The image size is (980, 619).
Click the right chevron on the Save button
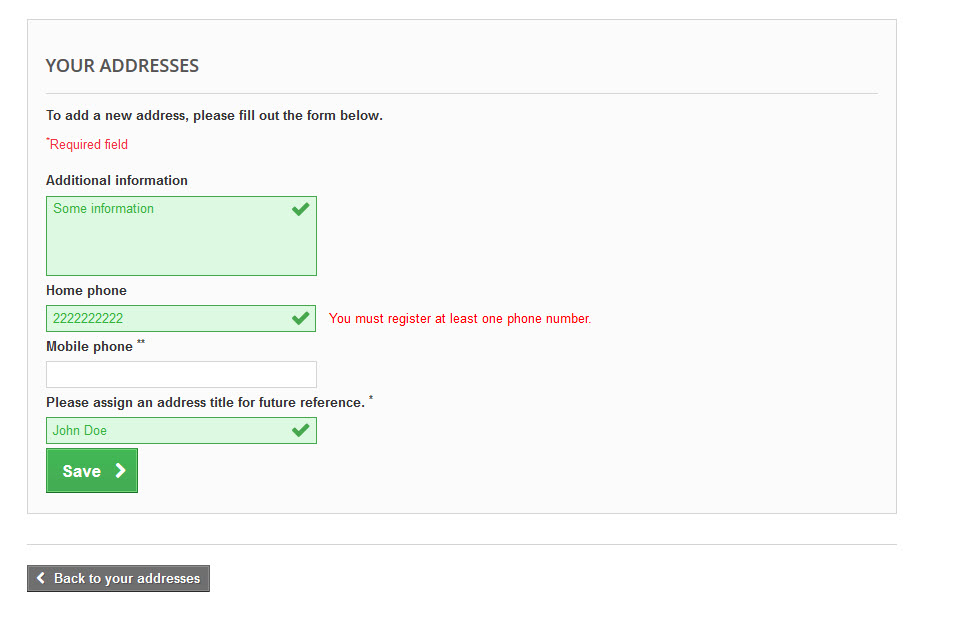[120, 471]
